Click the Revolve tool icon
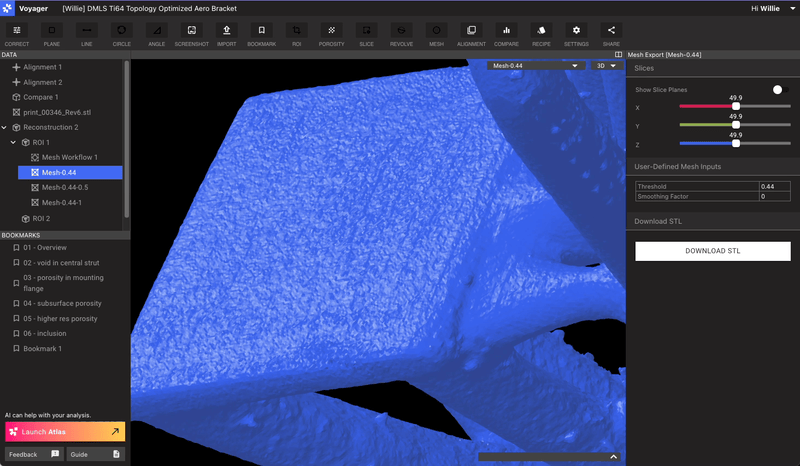This screenshot has width=800, height=466. coord(401,34)
